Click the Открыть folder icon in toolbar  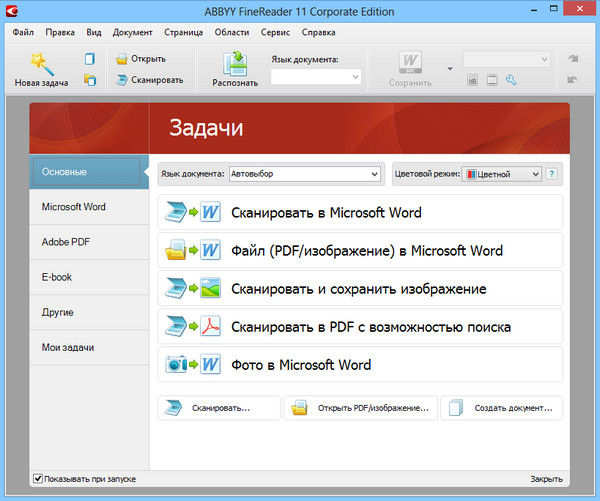tap(122, 59)
